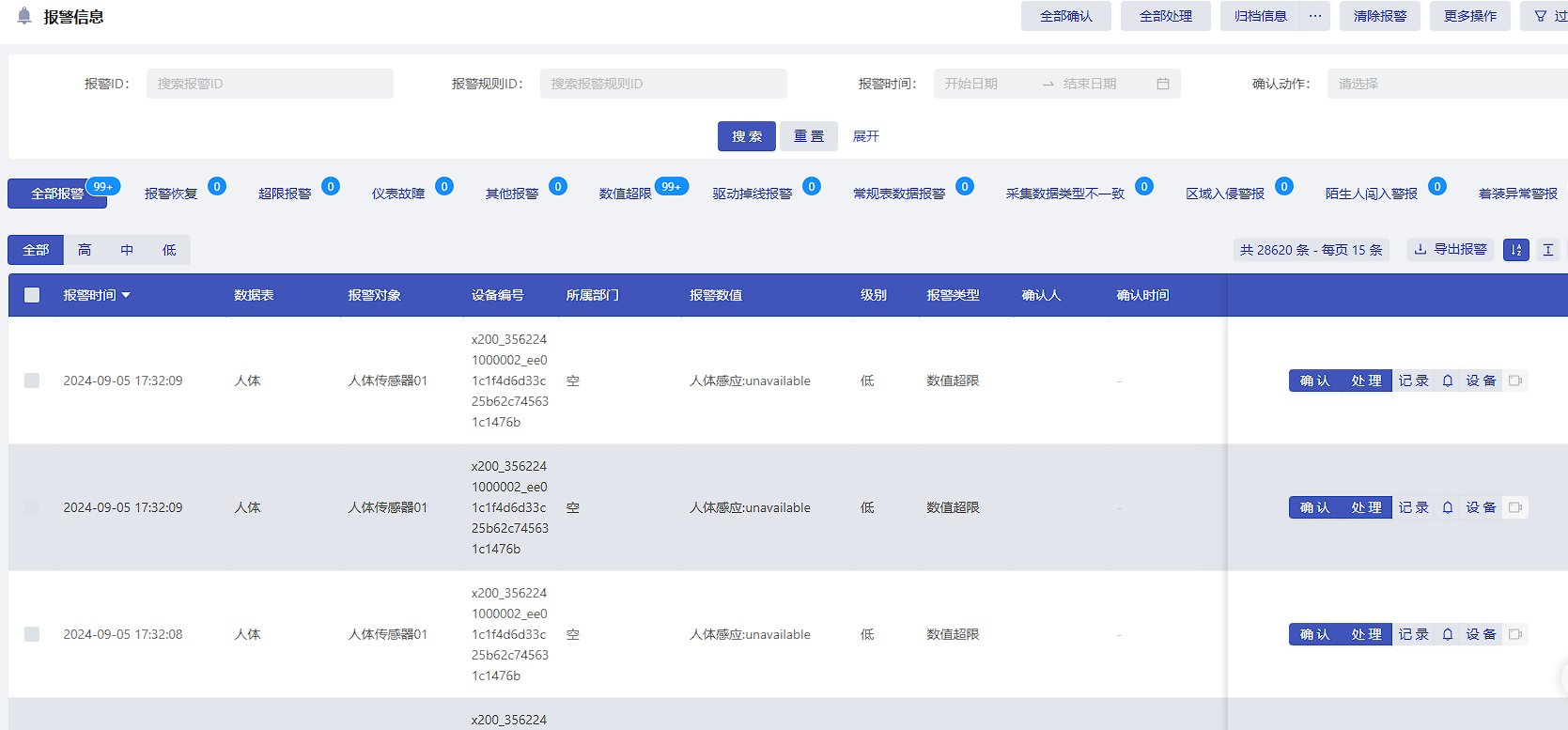Tick the checkbox of the second 17:32:09 row
Image resolution: width=1568 pixels, height=730 pixels.
pos(32,507)
